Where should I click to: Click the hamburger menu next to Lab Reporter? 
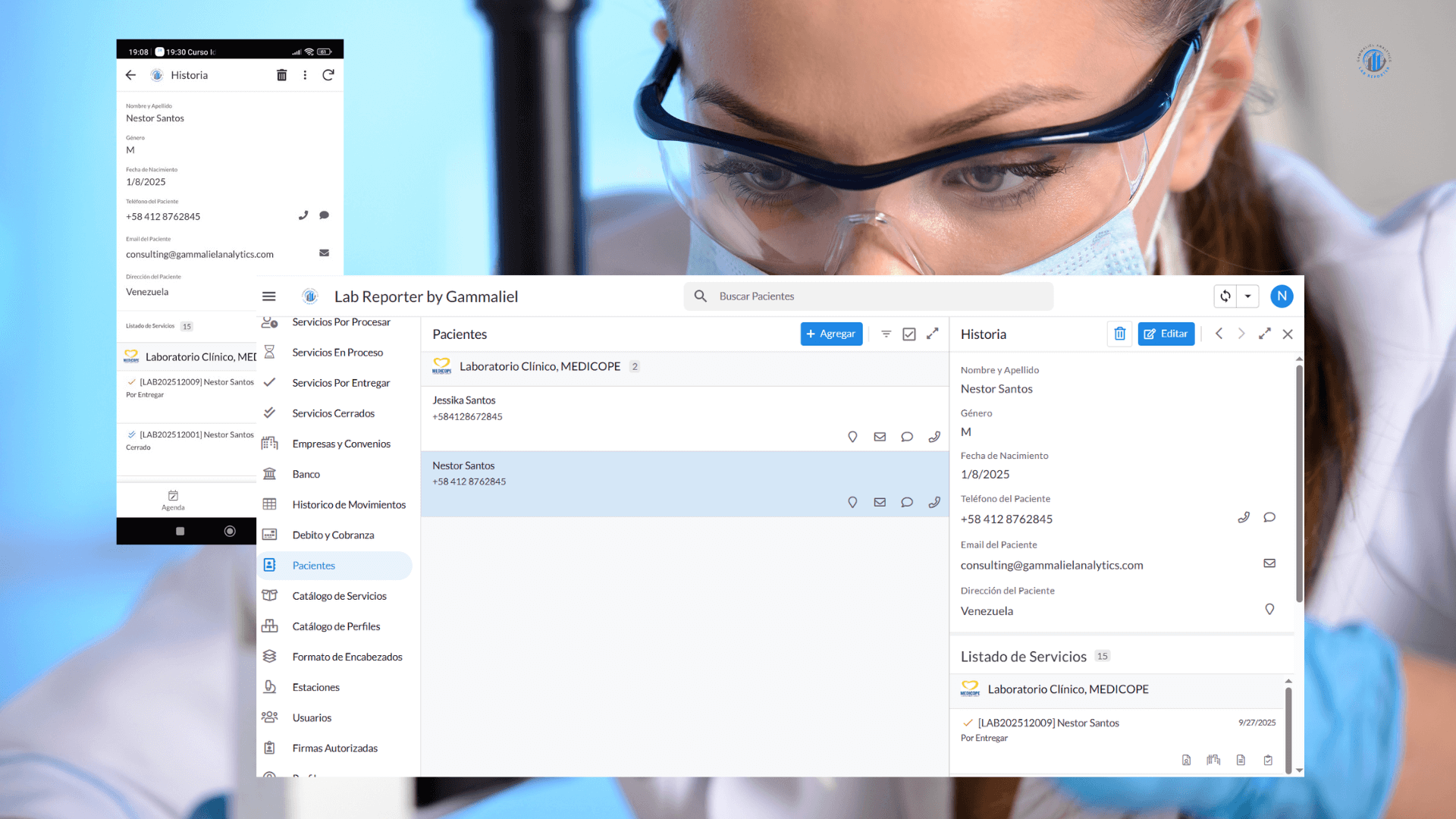pyautogui.click(x=269, y=296)
